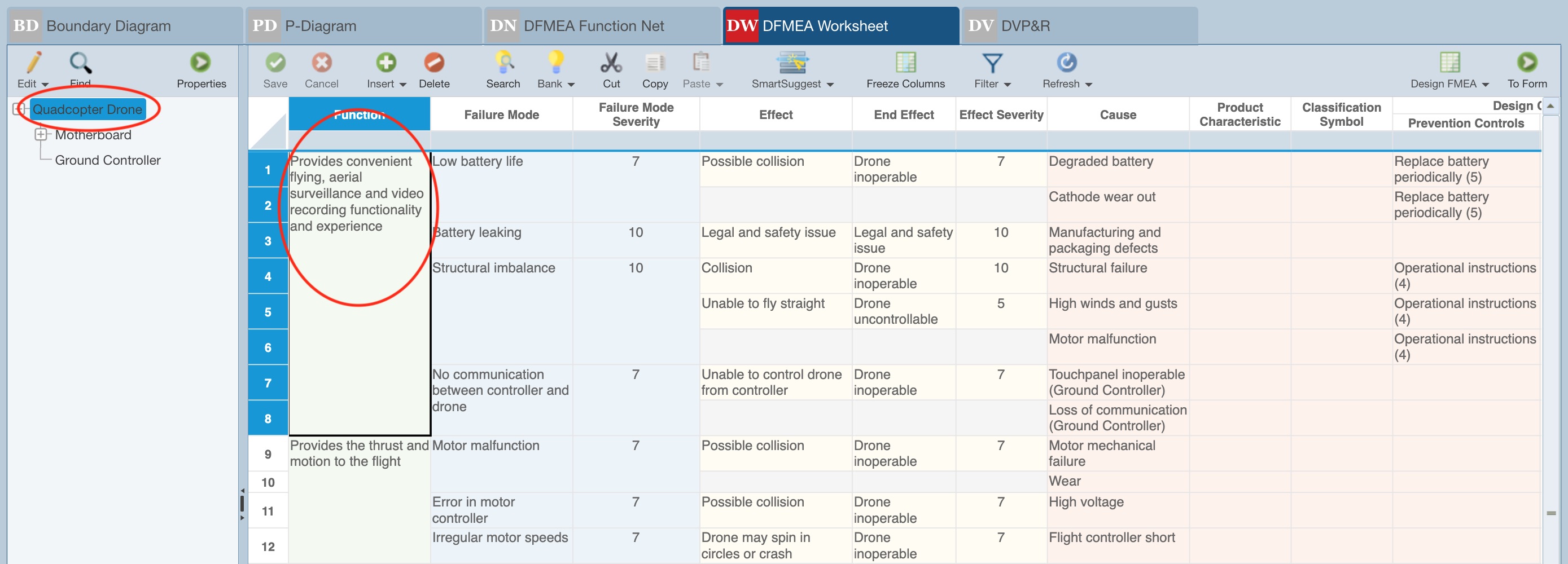The width and height of the screenshot is (1568, 564).
Task: Expand the Motherboard tree node
Action: [41, 134]
